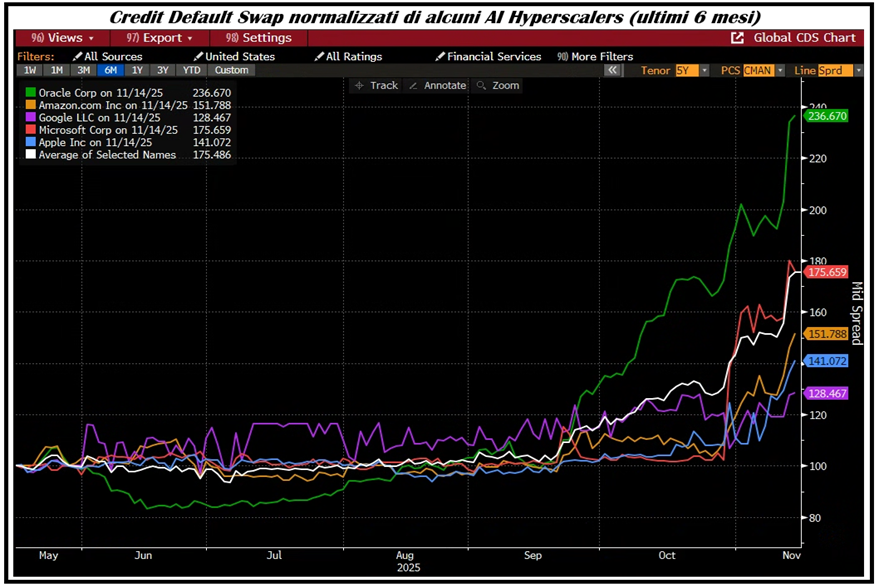Choose the YTD range button

tap(191, 71)
